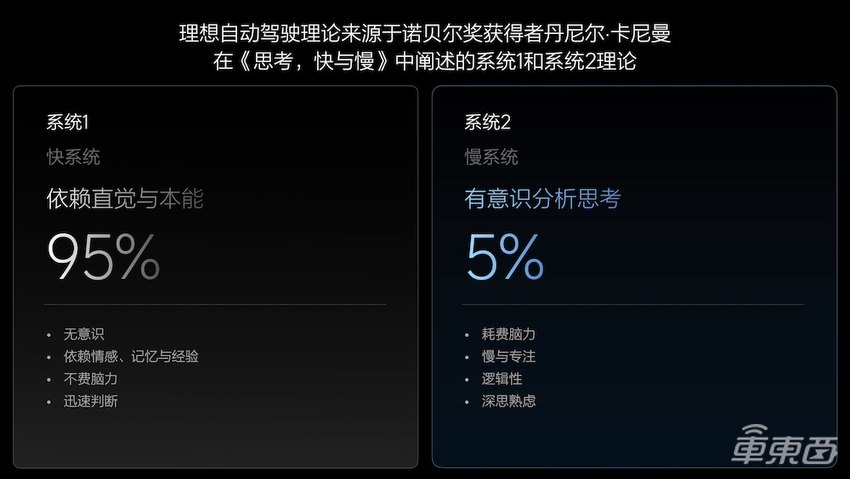
Task: Click the 深思熟虑 bullet
Action: 509,401
